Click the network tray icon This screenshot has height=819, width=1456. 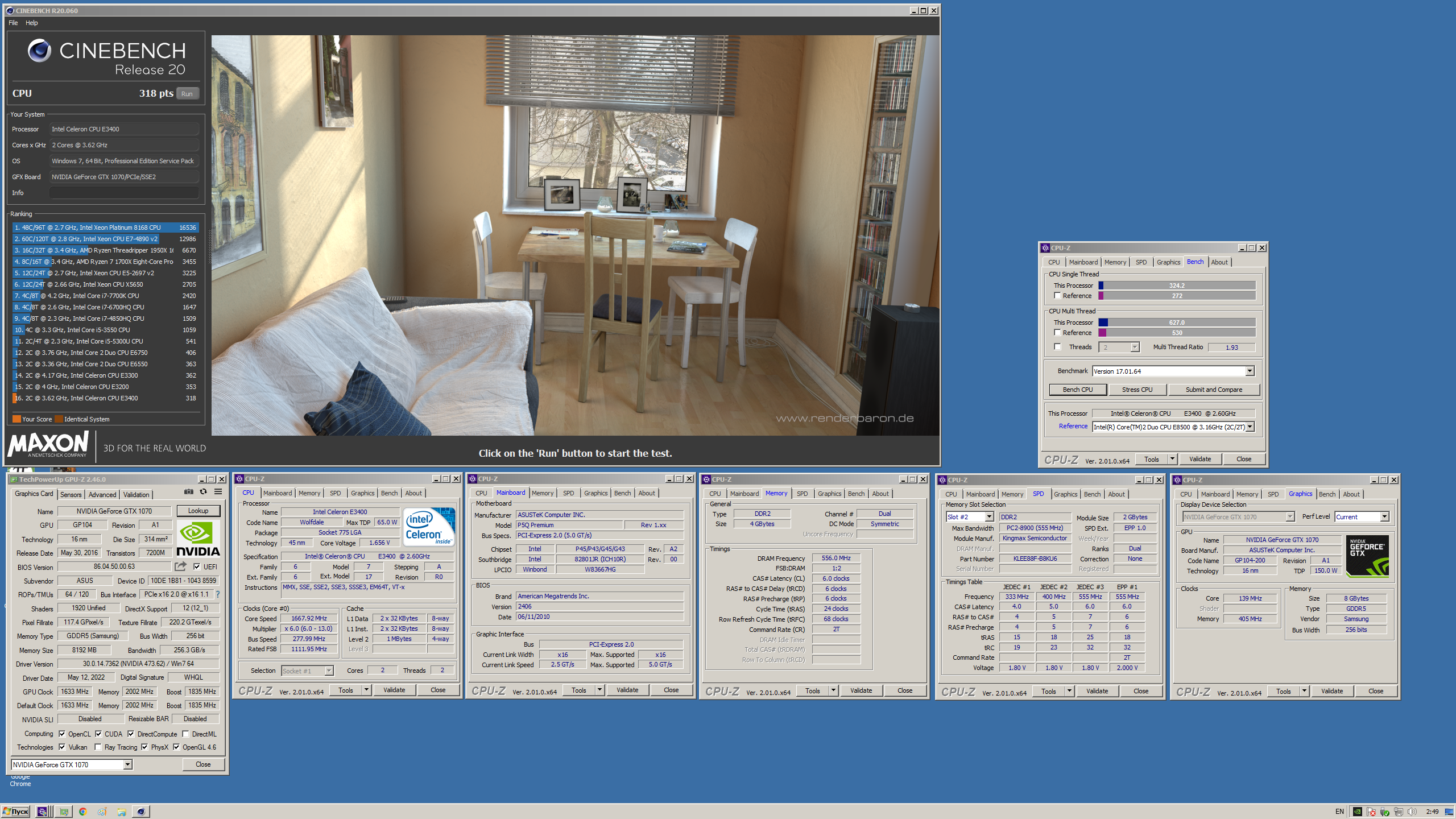click(1399, 812)
